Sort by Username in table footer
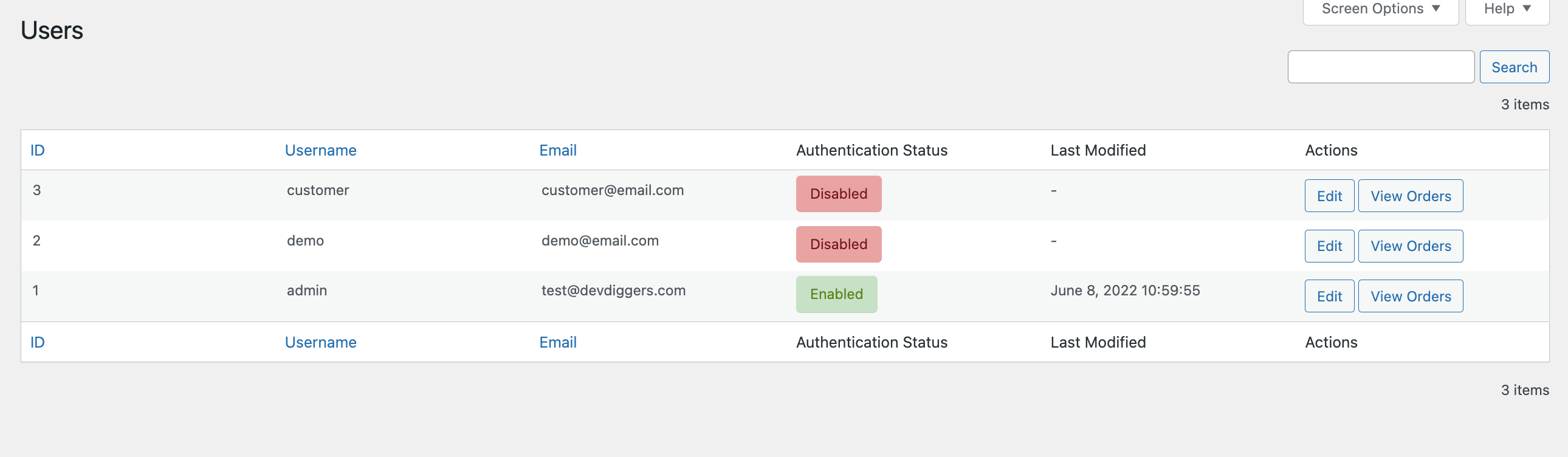This screenshot has height=457, width=1568. [x=320, y=343]
